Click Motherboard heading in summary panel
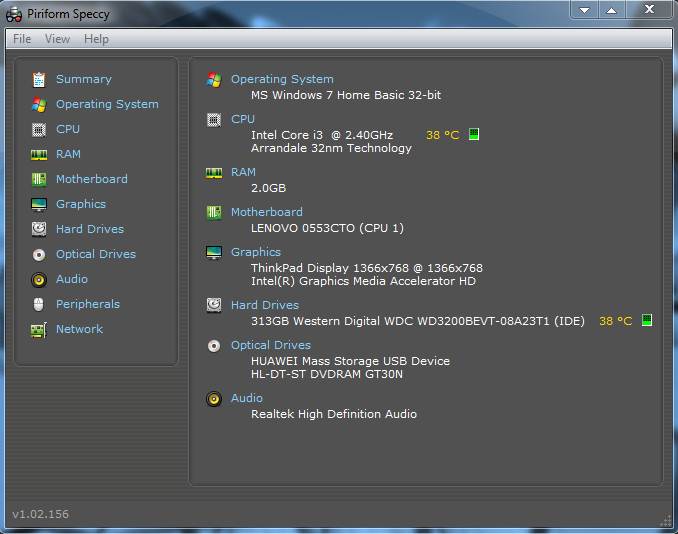Image resolution: width=678 pixels, height=534 pixels. point(267,212)
